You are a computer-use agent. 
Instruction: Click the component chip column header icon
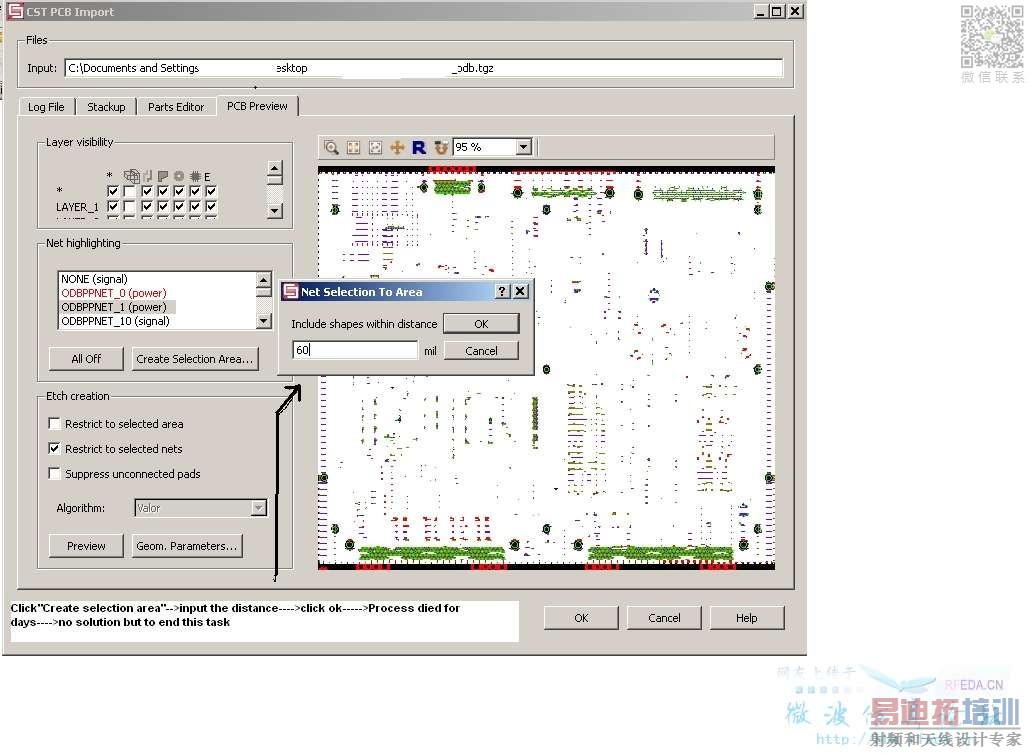195,176
